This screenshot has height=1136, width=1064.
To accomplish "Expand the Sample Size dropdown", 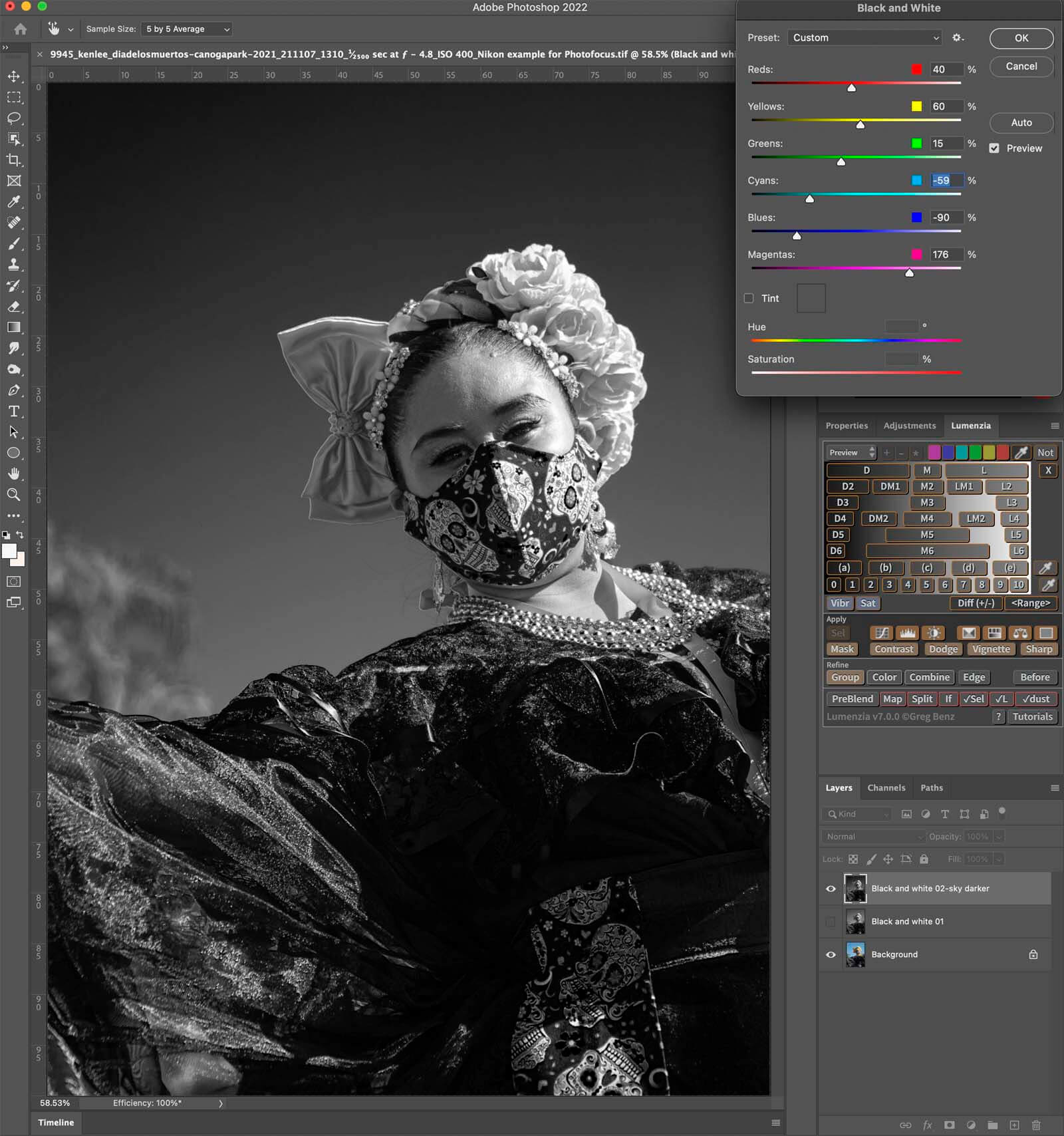I will pyautogui.click(x=188, y=29).
